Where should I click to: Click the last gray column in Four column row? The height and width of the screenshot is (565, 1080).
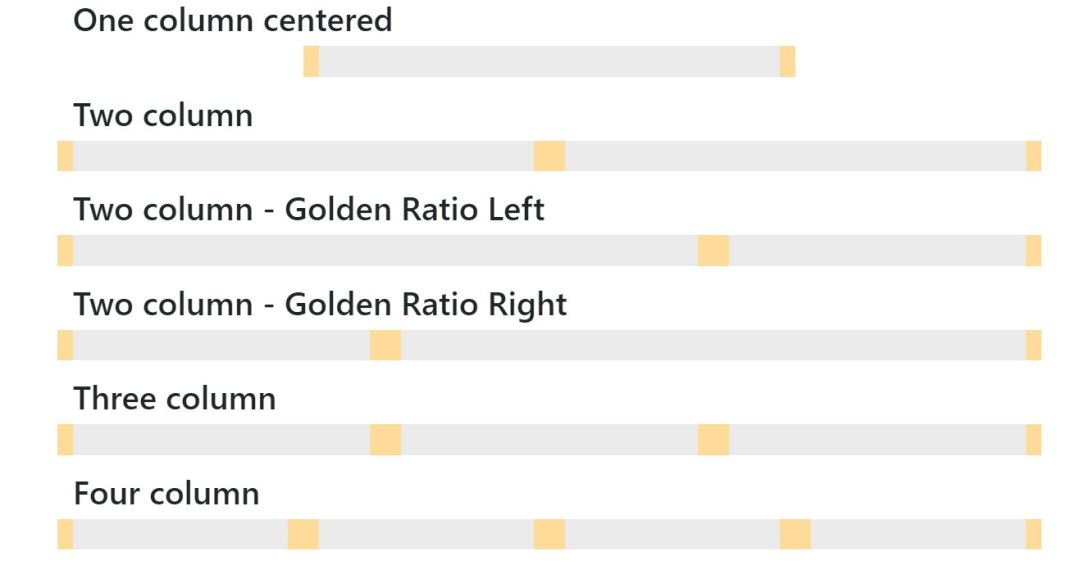click(918, 534)
